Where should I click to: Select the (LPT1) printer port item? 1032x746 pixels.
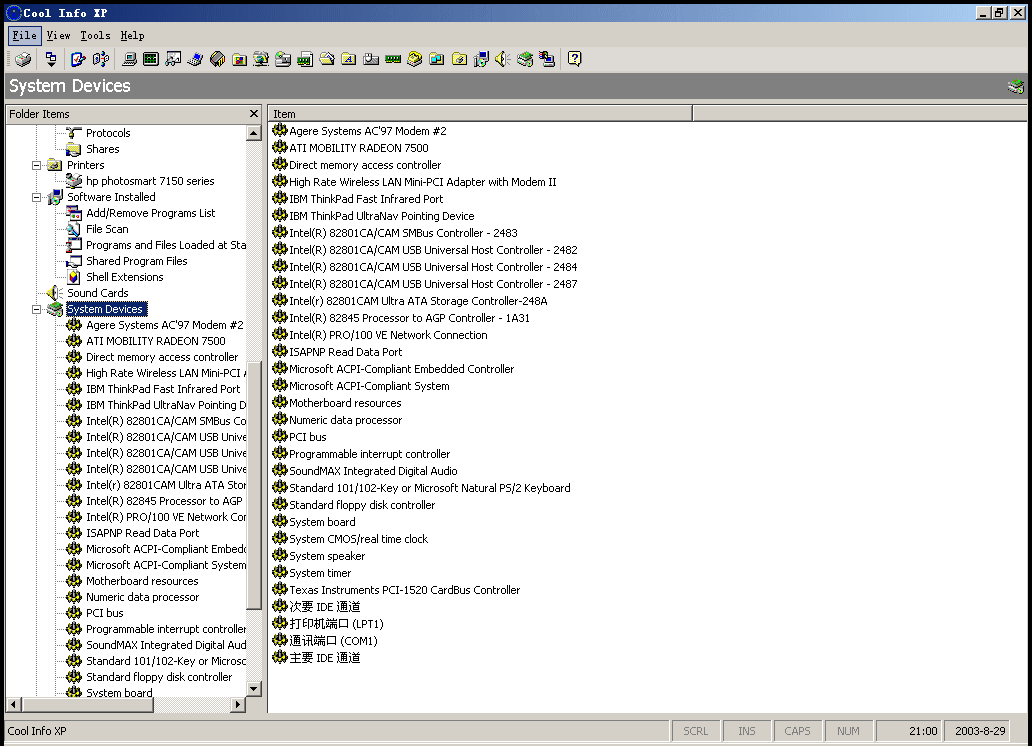(x=336, y=624)
